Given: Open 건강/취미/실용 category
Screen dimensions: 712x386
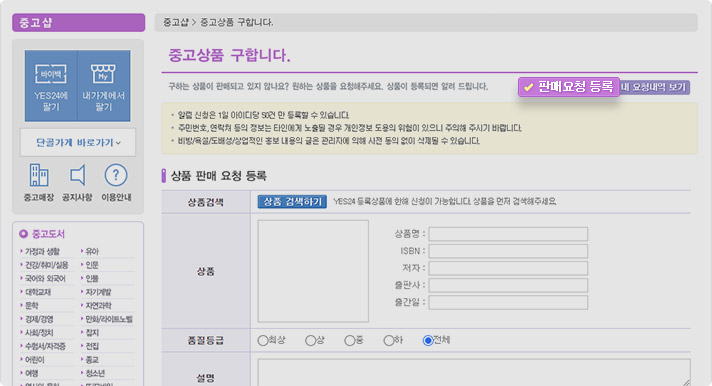Looking at the screenshot, I should pyautogui.click(x=46, y=265).
